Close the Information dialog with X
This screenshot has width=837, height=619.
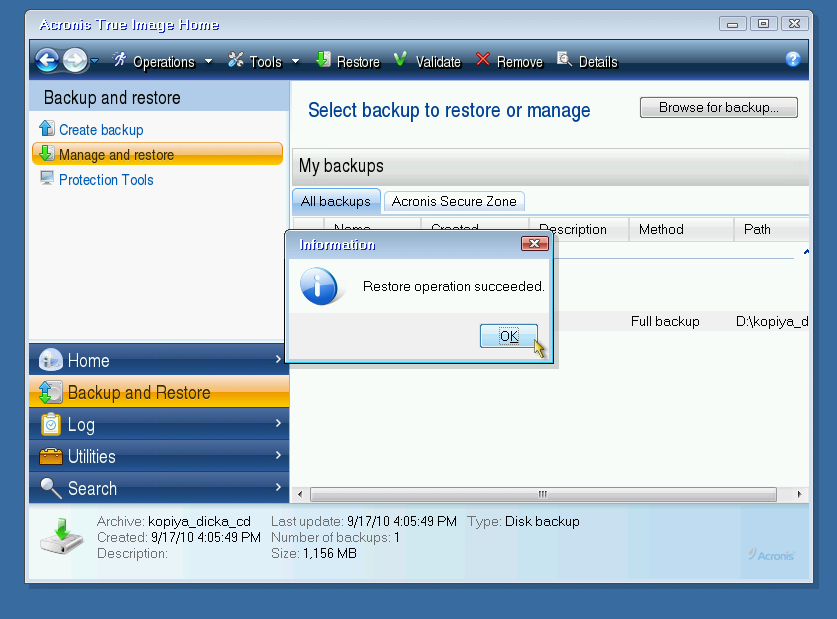[x=535, y=244]
